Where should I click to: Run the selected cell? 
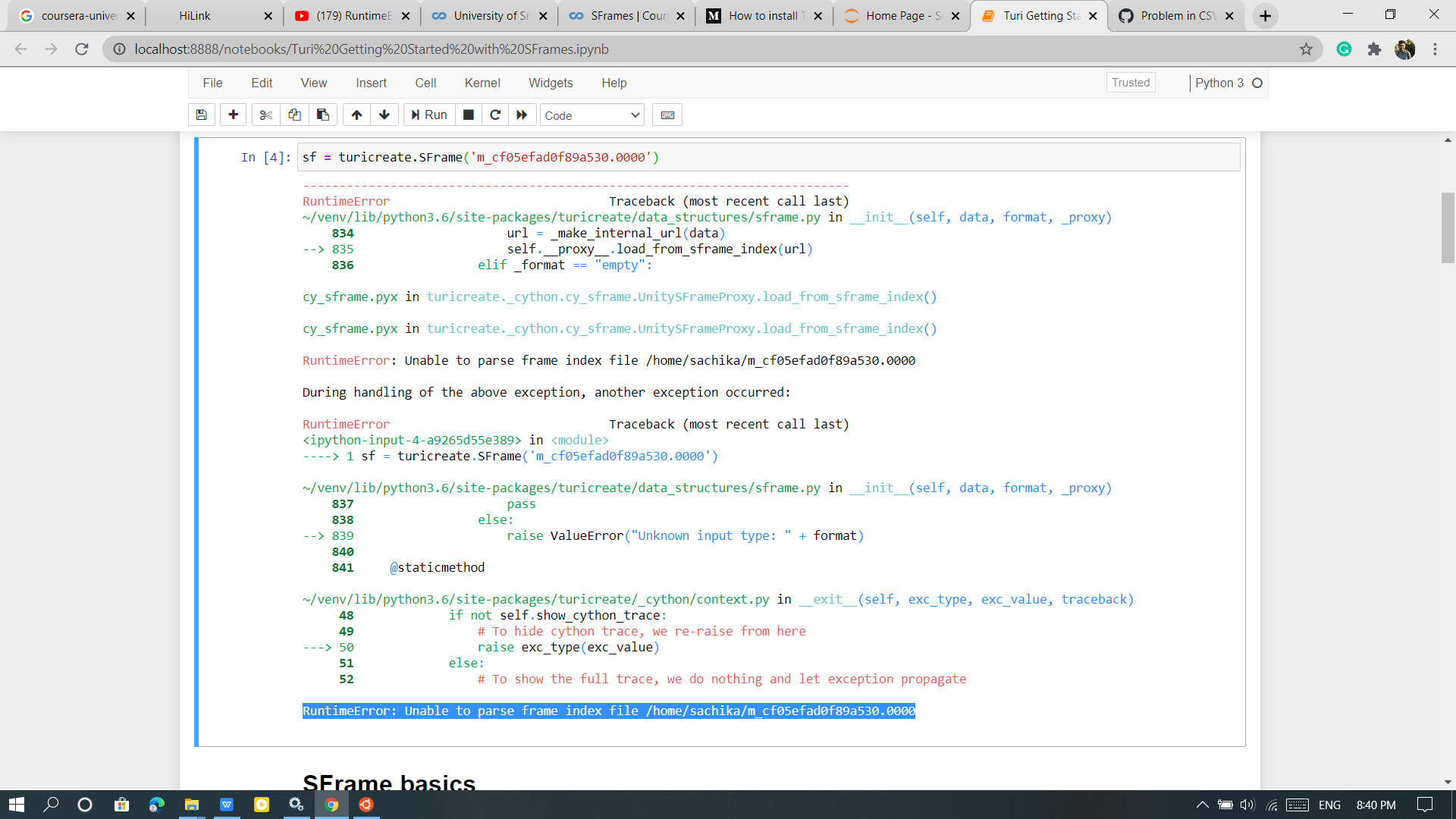tap(428, 115)
